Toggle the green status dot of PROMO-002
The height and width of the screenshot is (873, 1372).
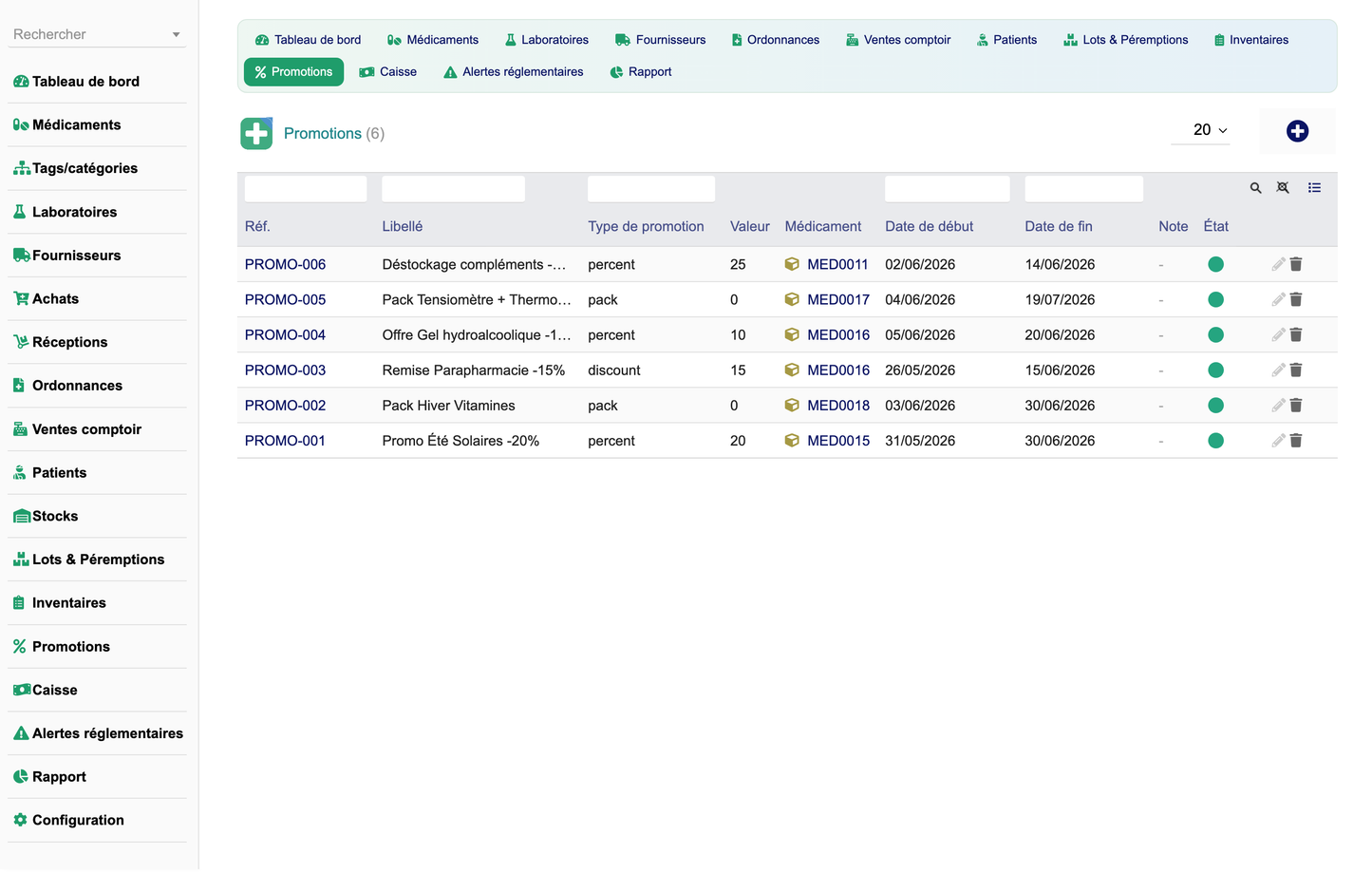1215,405
